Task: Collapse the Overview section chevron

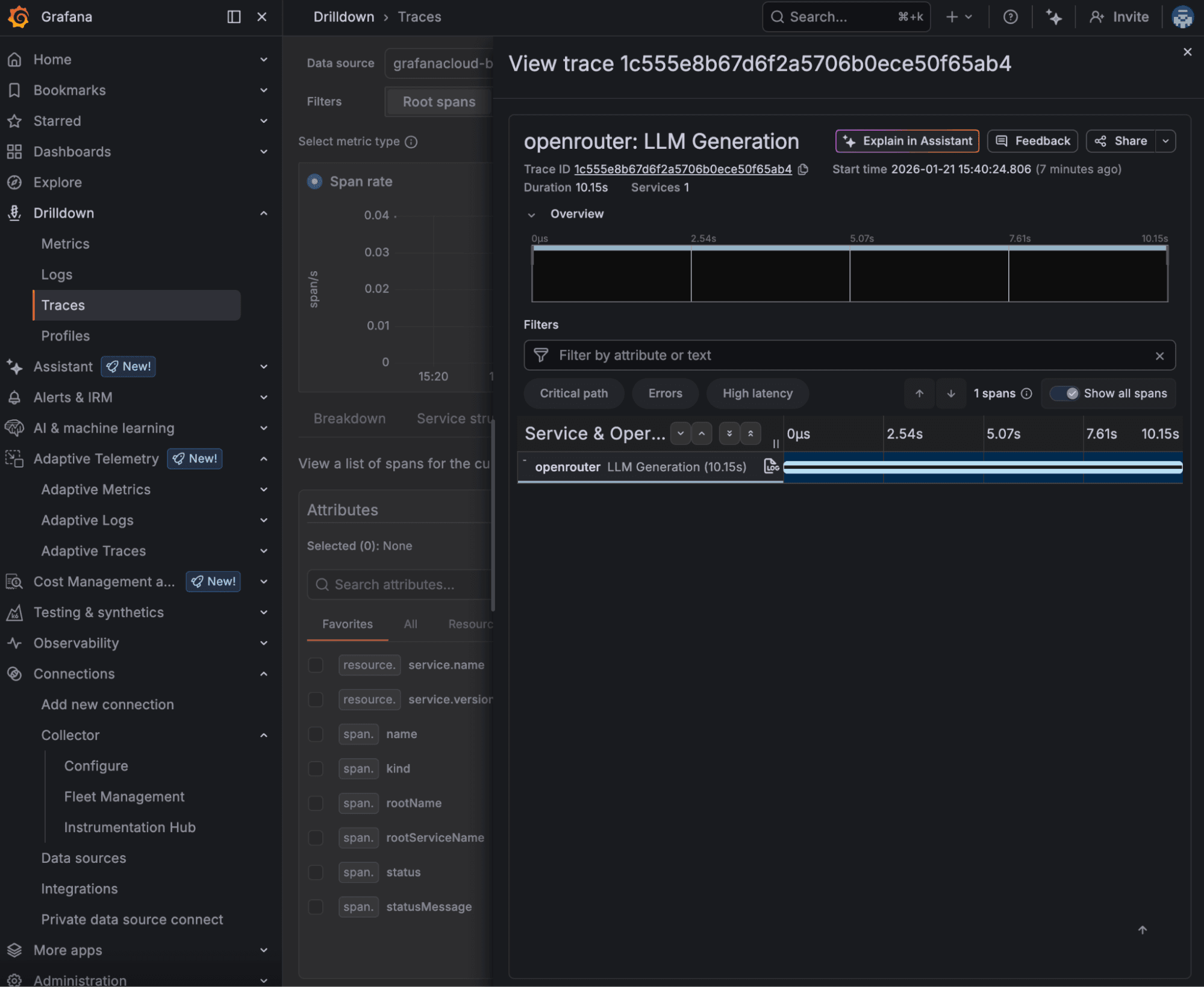Action: point(532,214)
